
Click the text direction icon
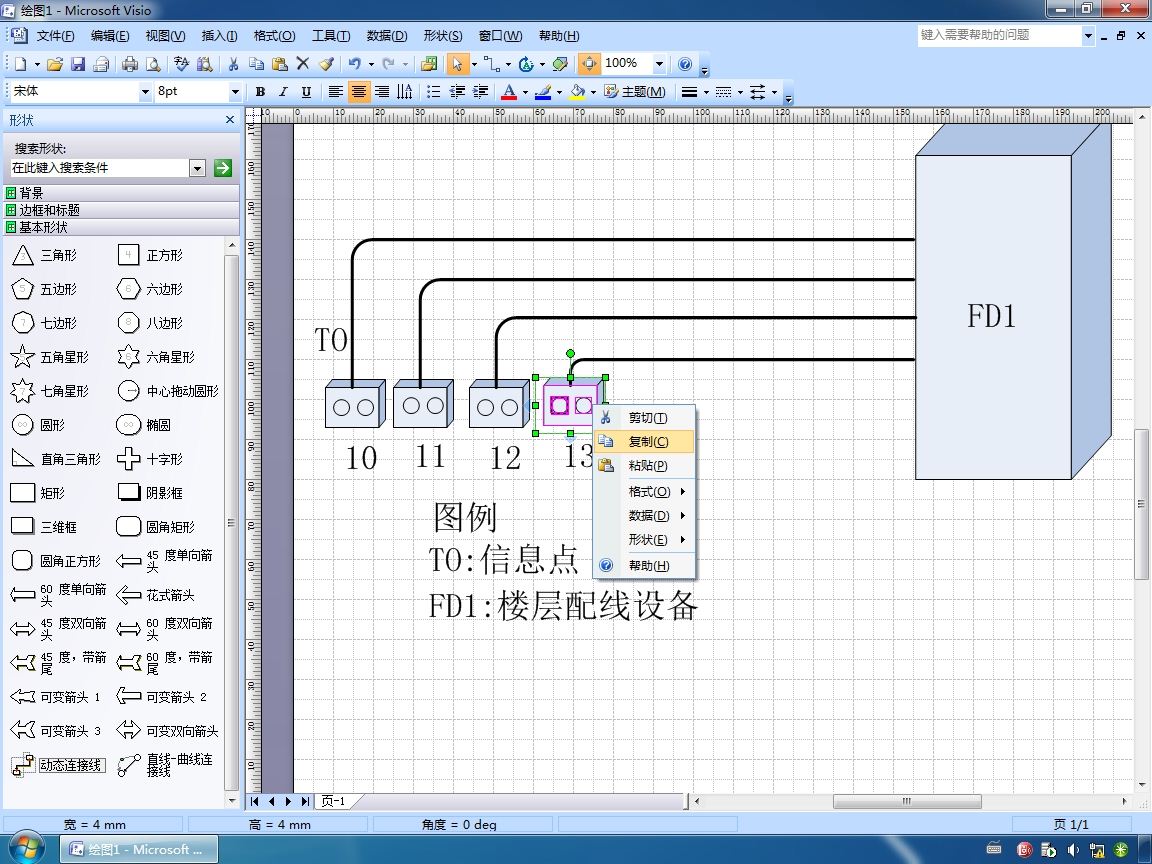coord(405,92)
